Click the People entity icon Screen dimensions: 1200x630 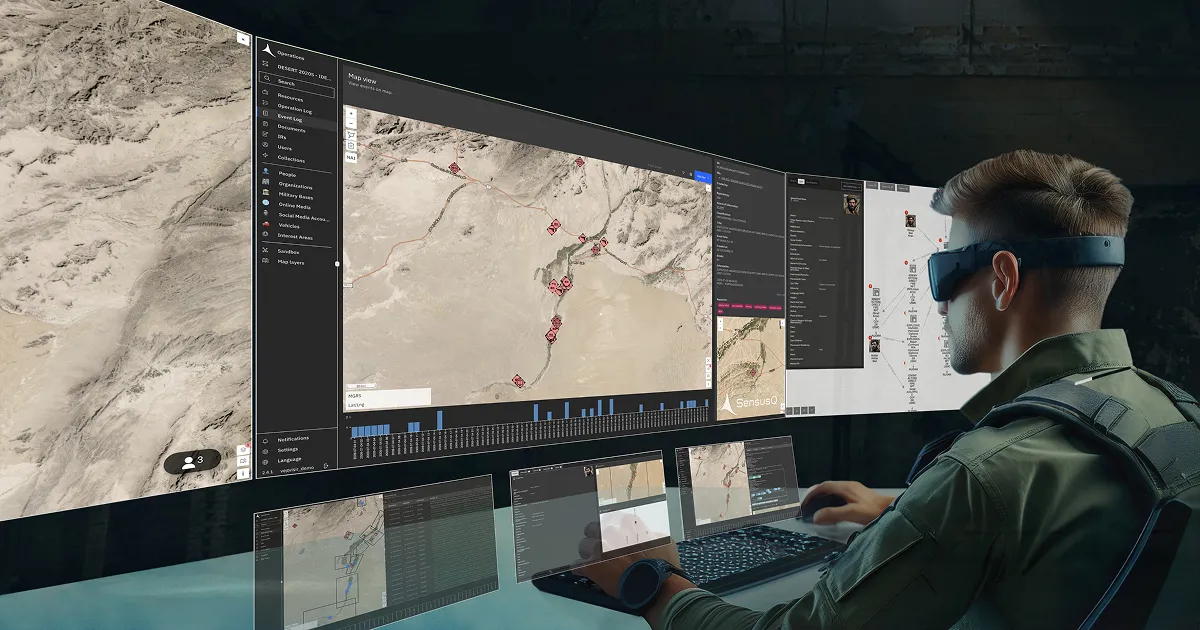pos(265,171)
